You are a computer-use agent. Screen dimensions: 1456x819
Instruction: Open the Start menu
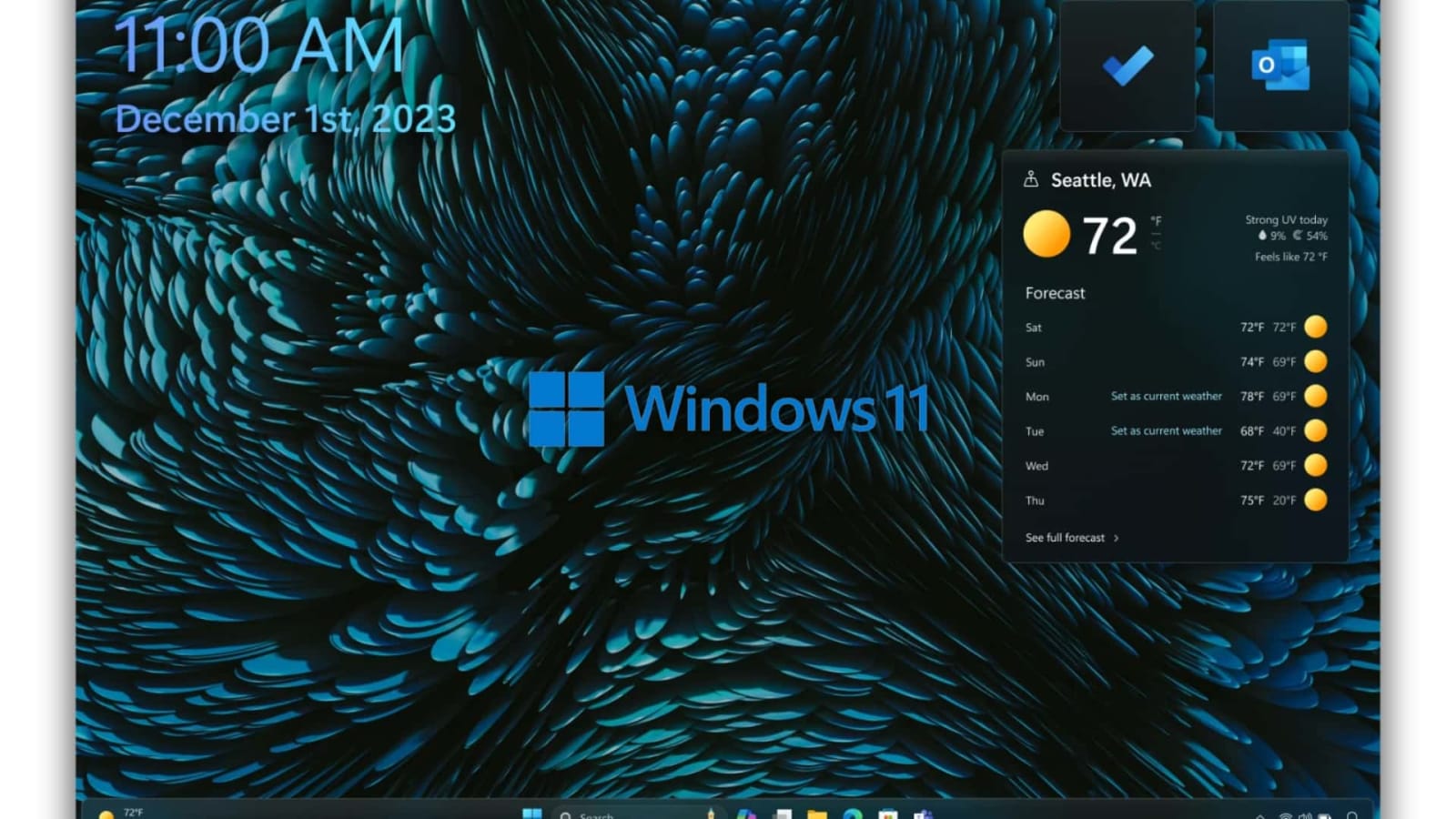(x=532, y=814)
